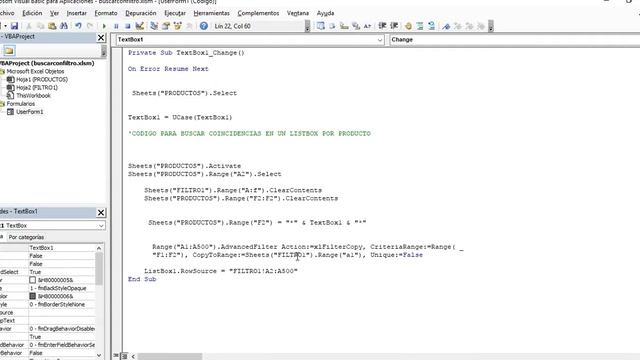This screenshot has height=360, width=640.
Task: Open the TextBox1 object dropdown
Action: (x=380, y=40)
